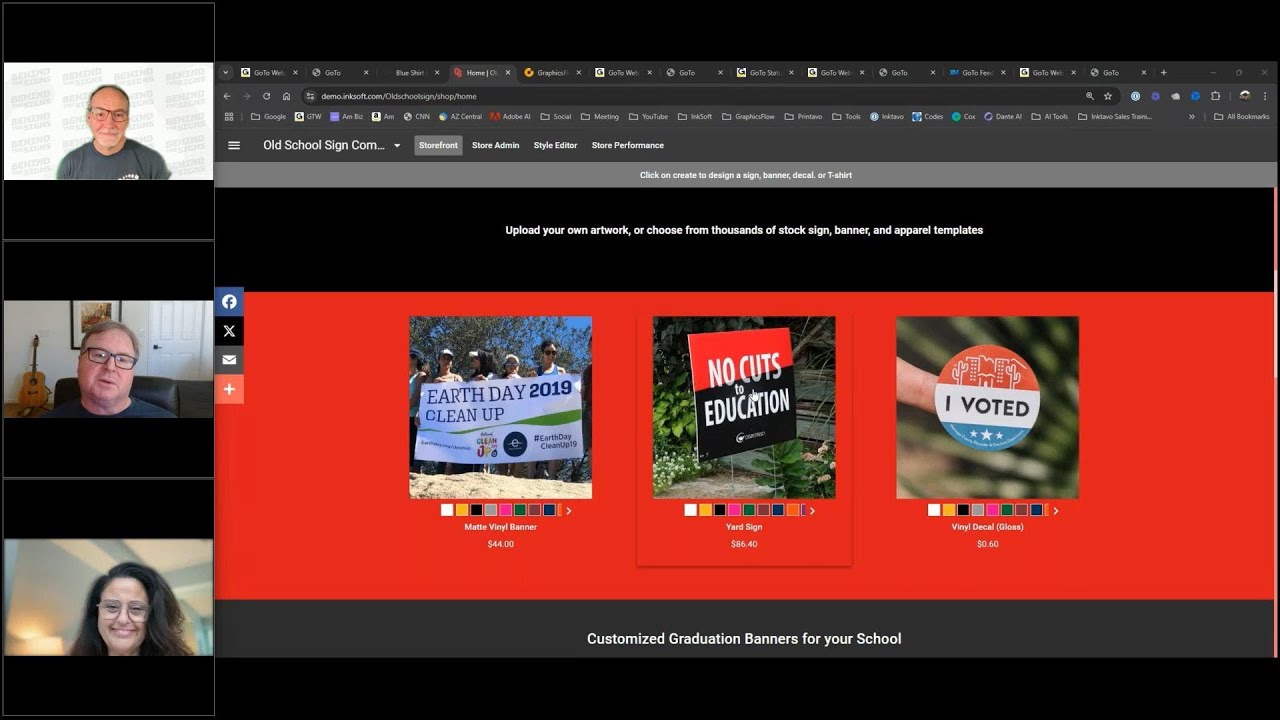Screen dimensions: 1280x720
Task: Bookmark this page with star icon
Action: click(1108, 96)
